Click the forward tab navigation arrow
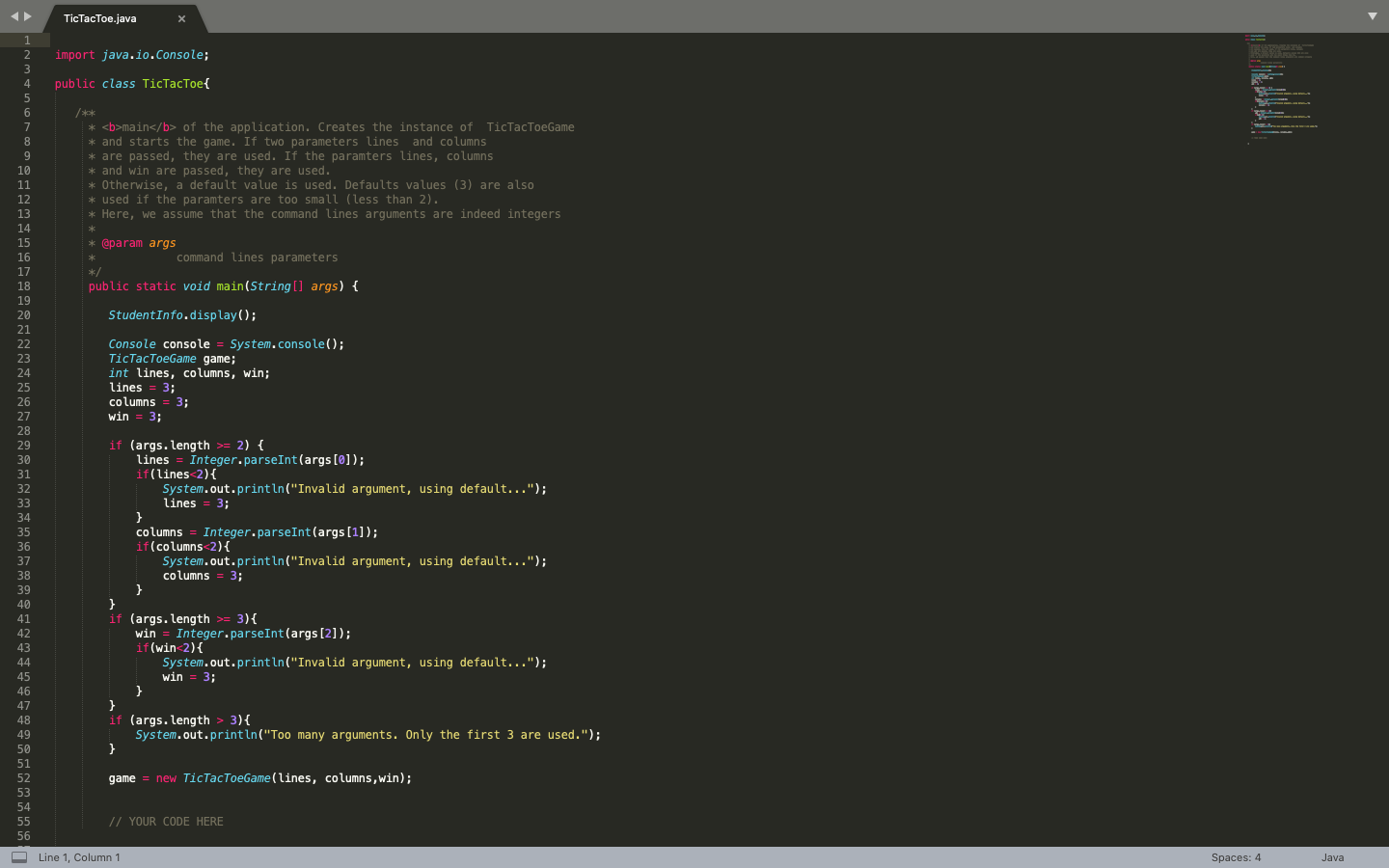This screenshot has width=1389, height=868. 28,16
